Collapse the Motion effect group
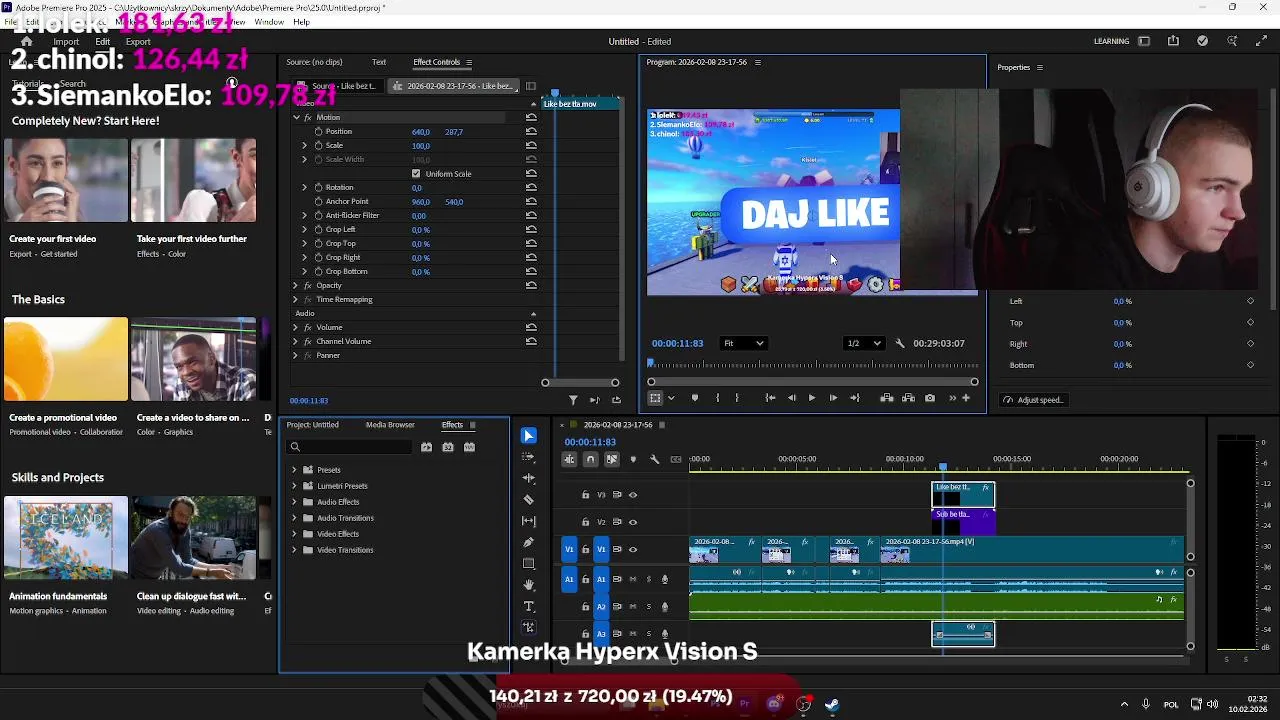1280x720 pixels. tap(296, 118)
